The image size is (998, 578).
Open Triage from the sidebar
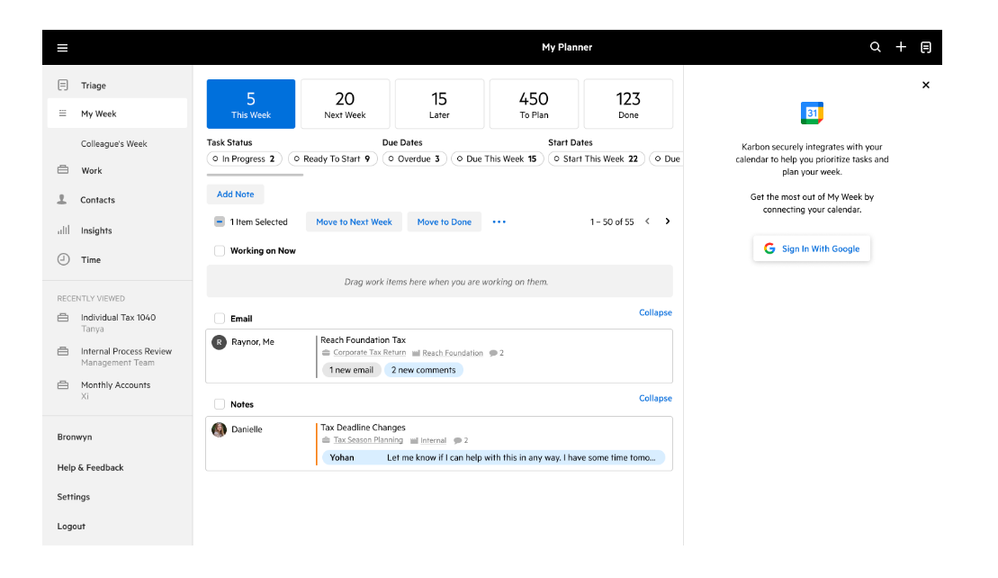coord(93,86)
